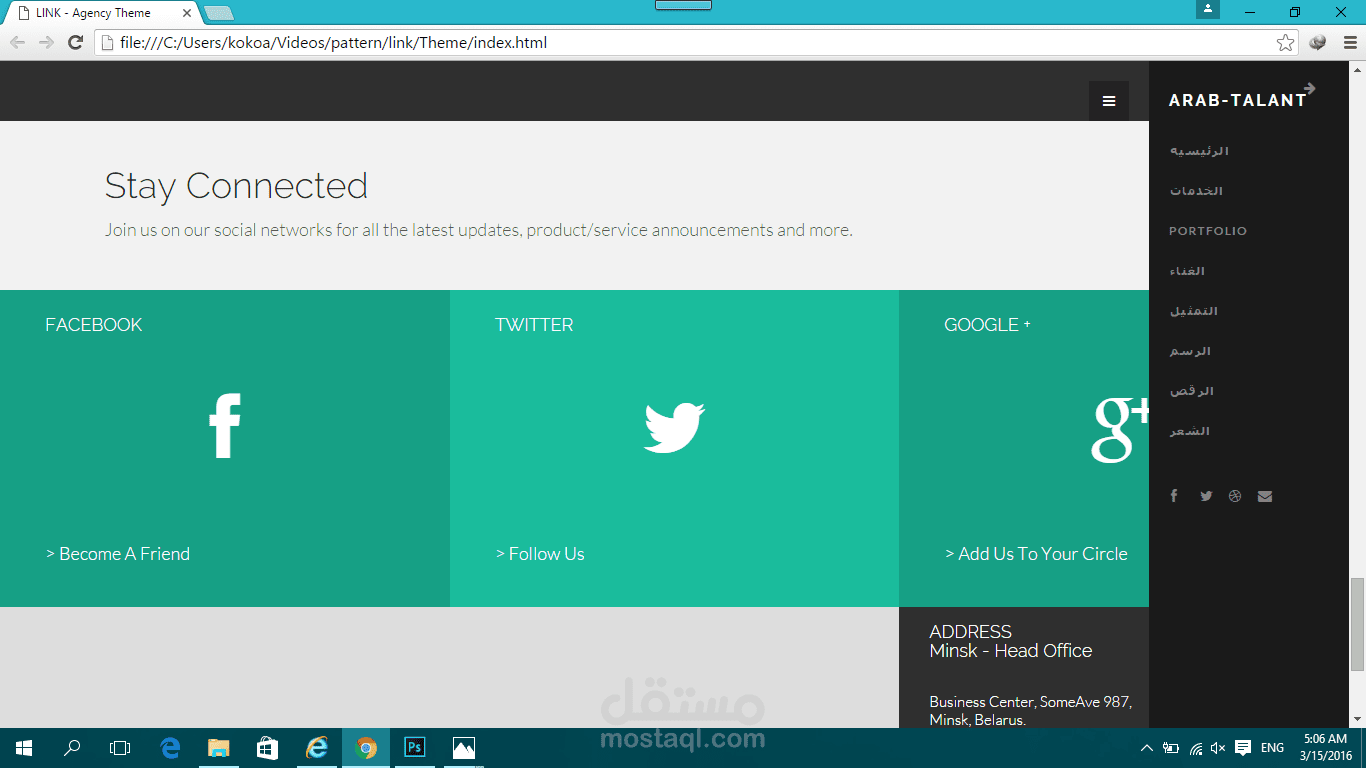This screenshot has height=768, width=1366.
Task: Toggle the hamburger navigation menu
Action: (1108, 100)
